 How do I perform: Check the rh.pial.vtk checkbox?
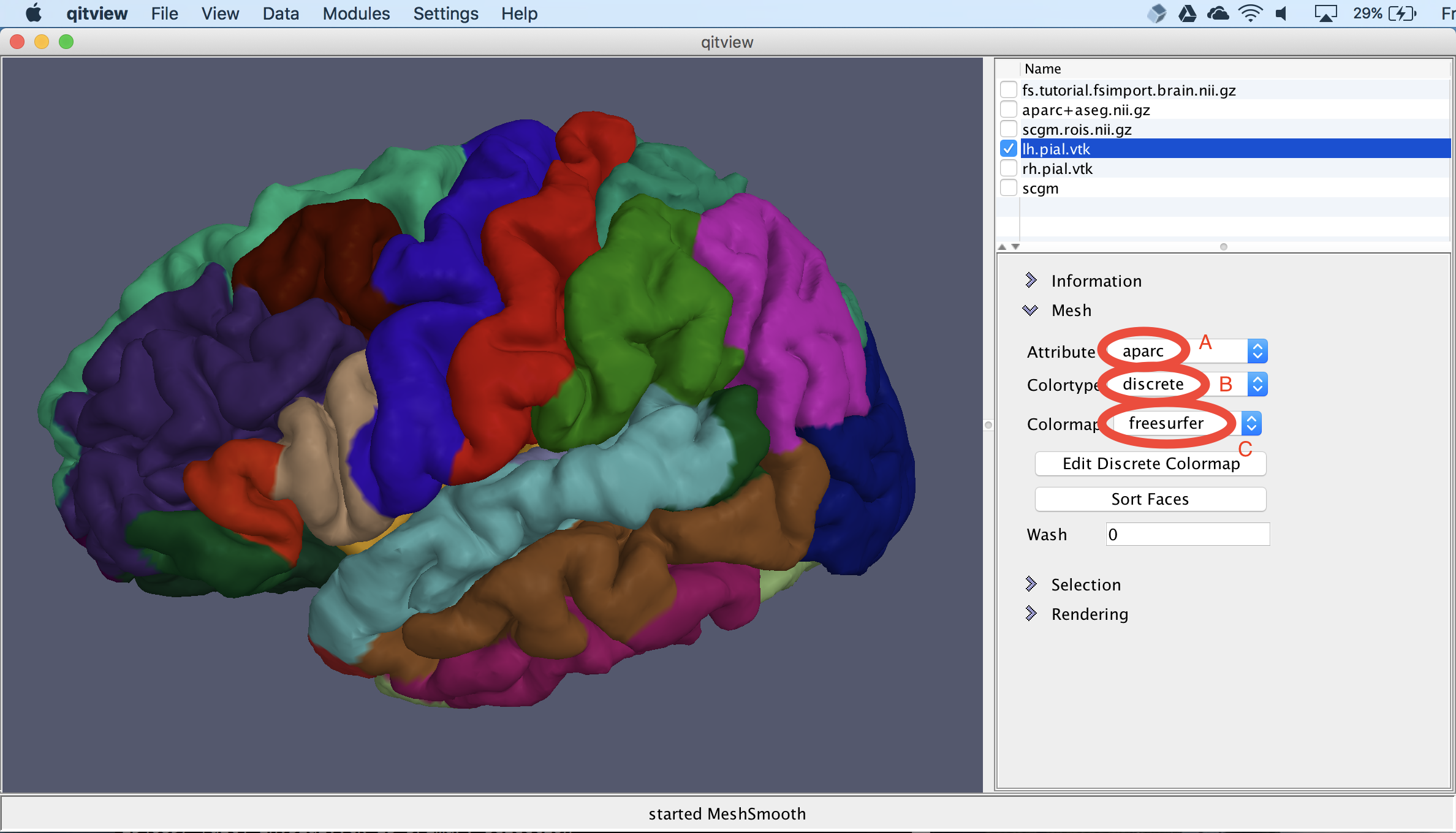pyautogui.click(x=1008, y=168)
